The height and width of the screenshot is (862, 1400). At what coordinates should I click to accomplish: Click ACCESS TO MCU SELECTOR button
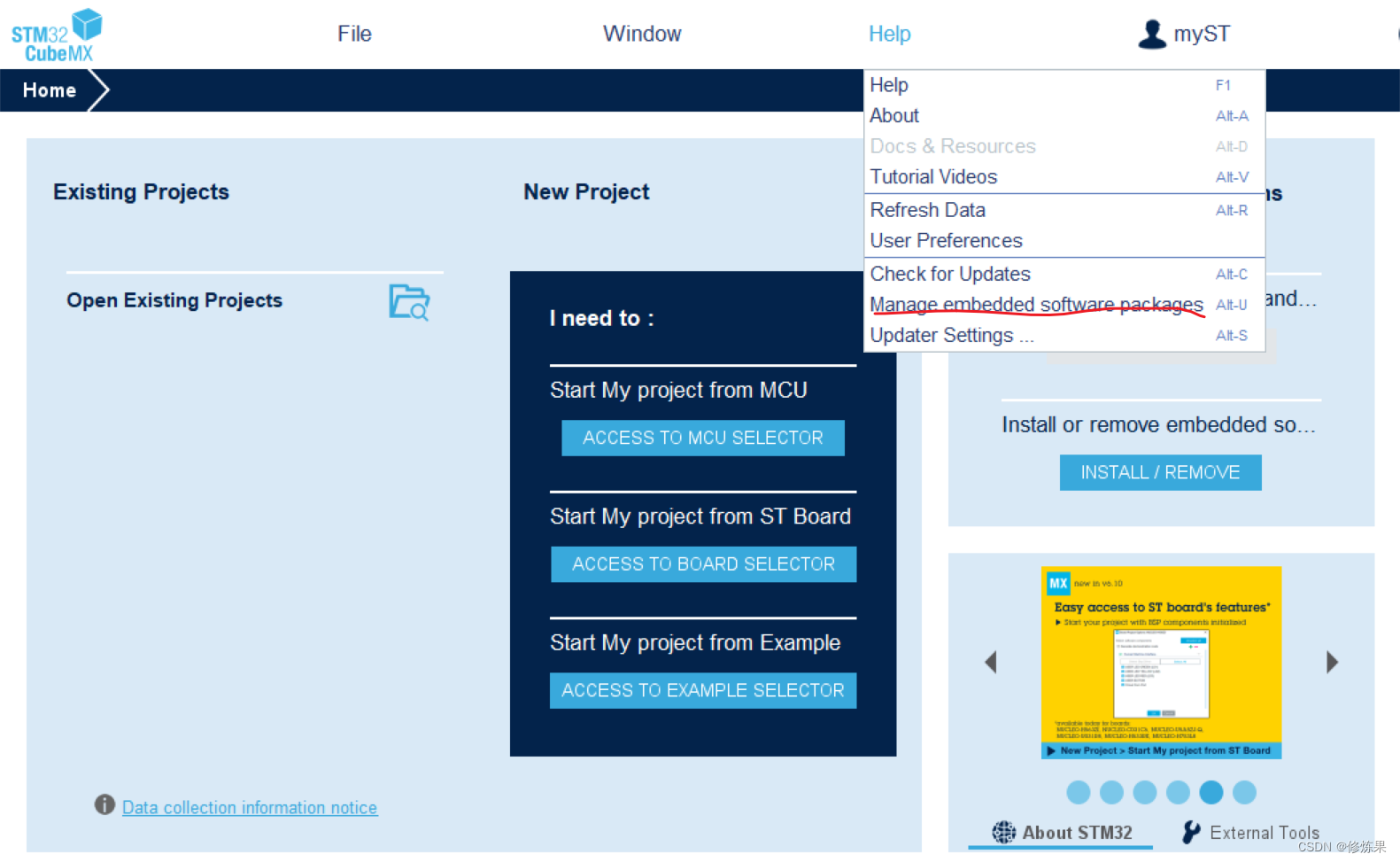click(x=703, y=438)
